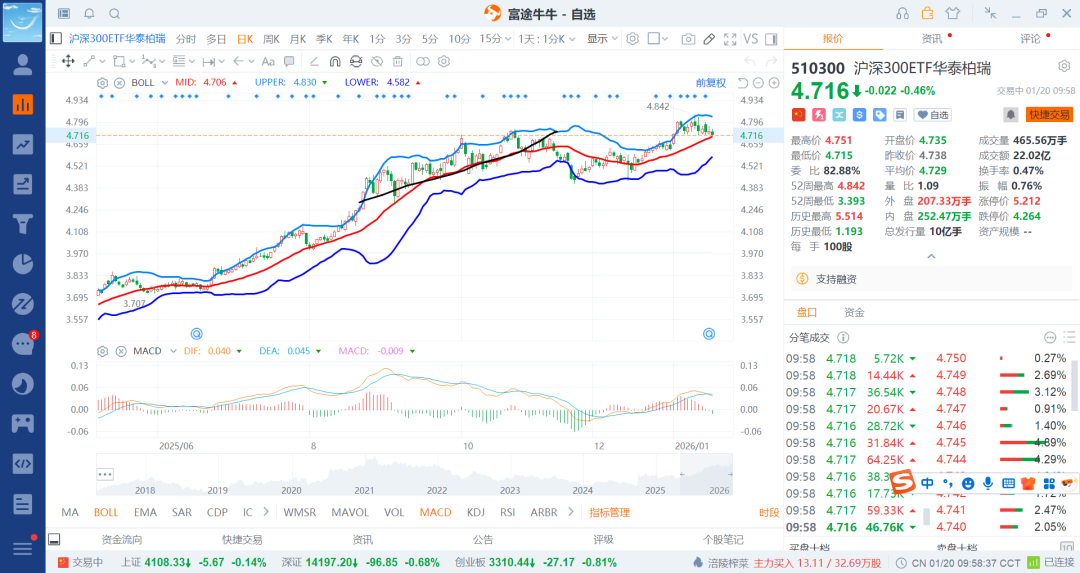Click the 快捷交易 quick trade button
The height and width of the screenshot is (573, 1080).
coord(1050,114)
